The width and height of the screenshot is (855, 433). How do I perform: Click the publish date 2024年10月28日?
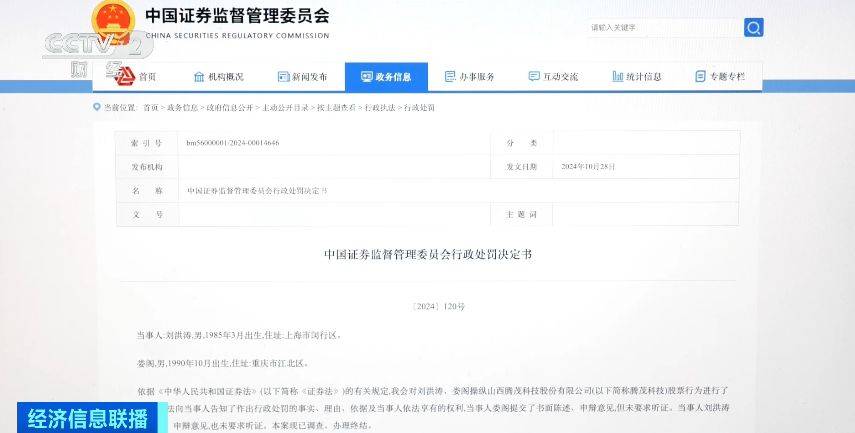click(x=588, y=167)
